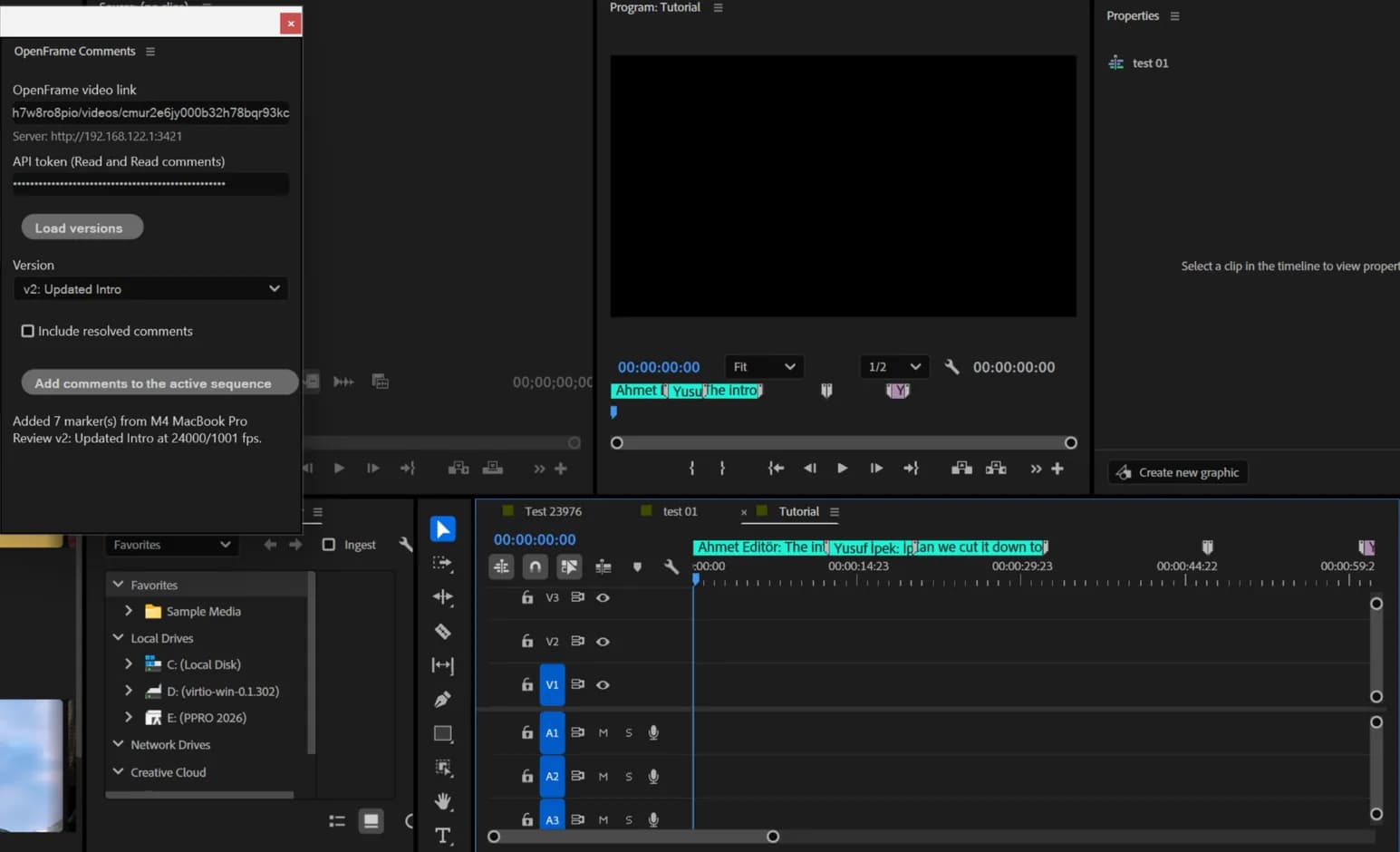Image resolution: width=1400 pixels, height=852 pixels.
Task: Expand C: (Local Disk) drive
Action: (x=129, y=663)
